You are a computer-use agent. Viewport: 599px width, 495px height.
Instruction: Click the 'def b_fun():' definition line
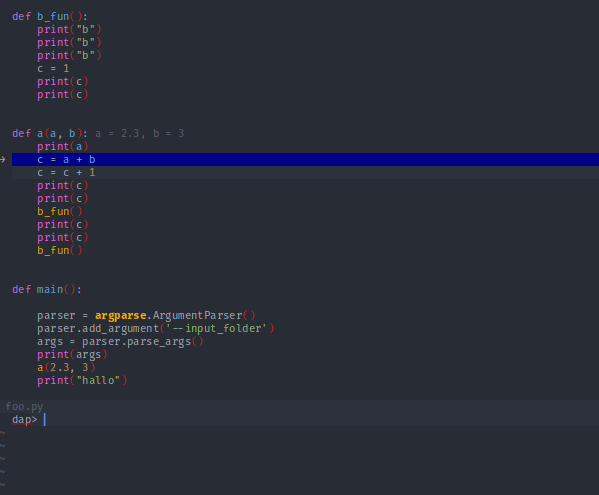(50, 16)
